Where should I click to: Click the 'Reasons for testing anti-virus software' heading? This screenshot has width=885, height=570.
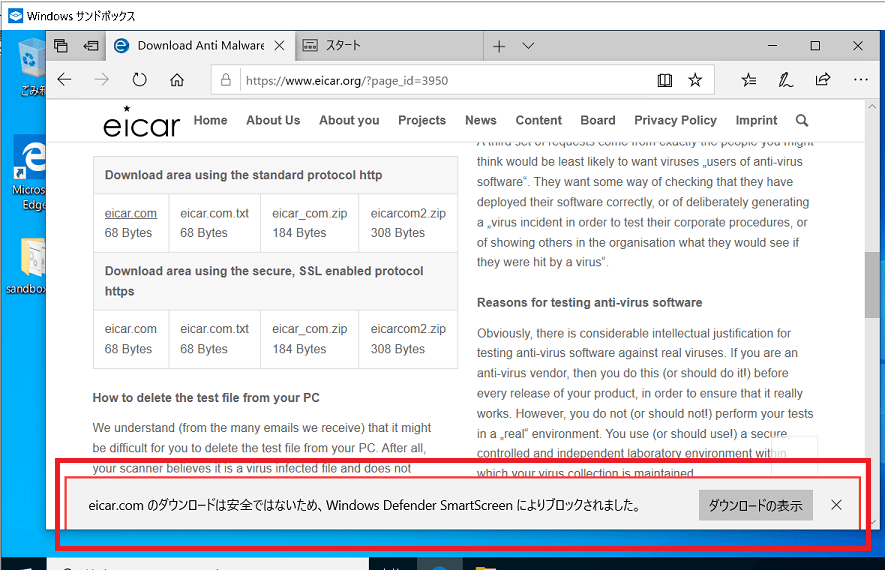(589, 302)
